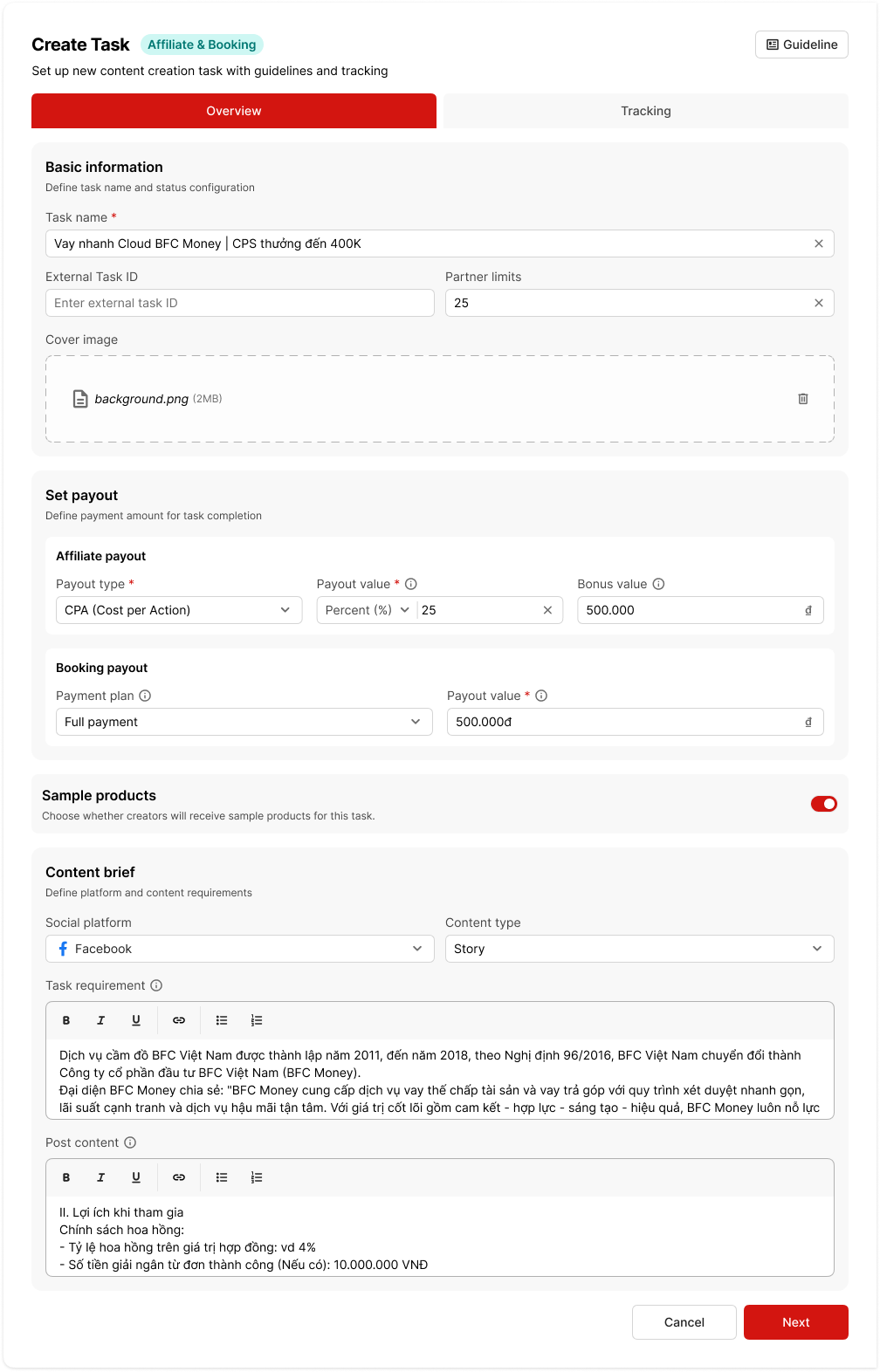Change the Story content type selection
The width and height of the screenshot is (880, 1372).
coord(639,949)
